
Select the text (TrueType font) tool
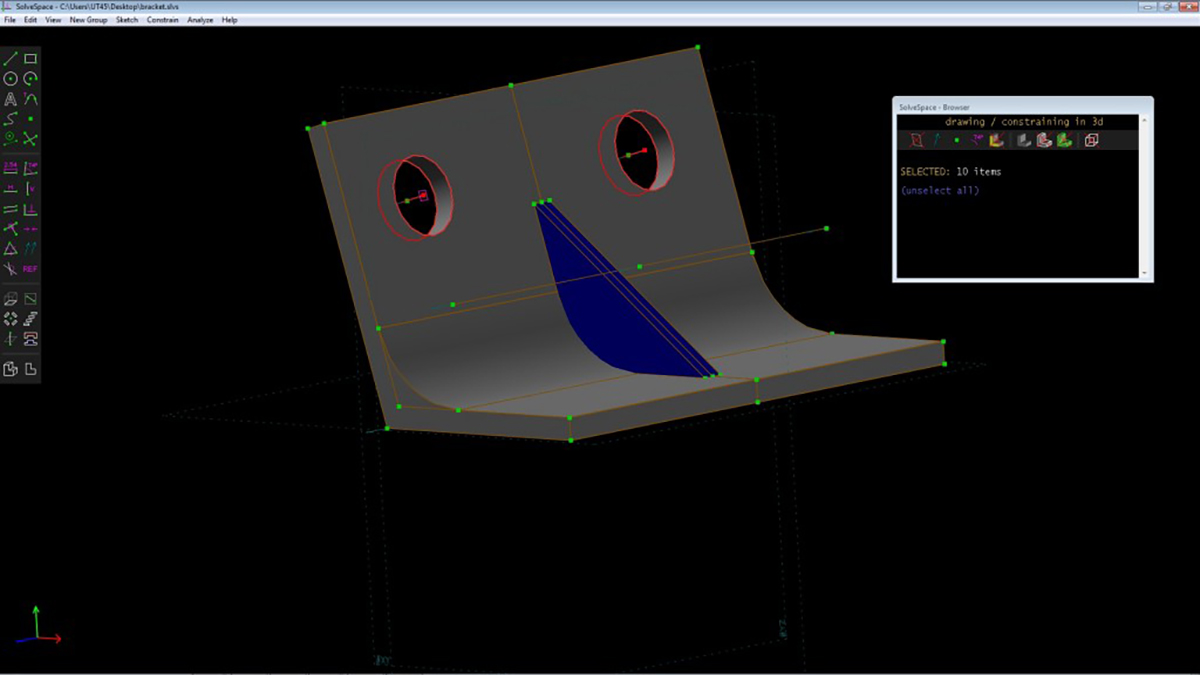tap(10, 99)
